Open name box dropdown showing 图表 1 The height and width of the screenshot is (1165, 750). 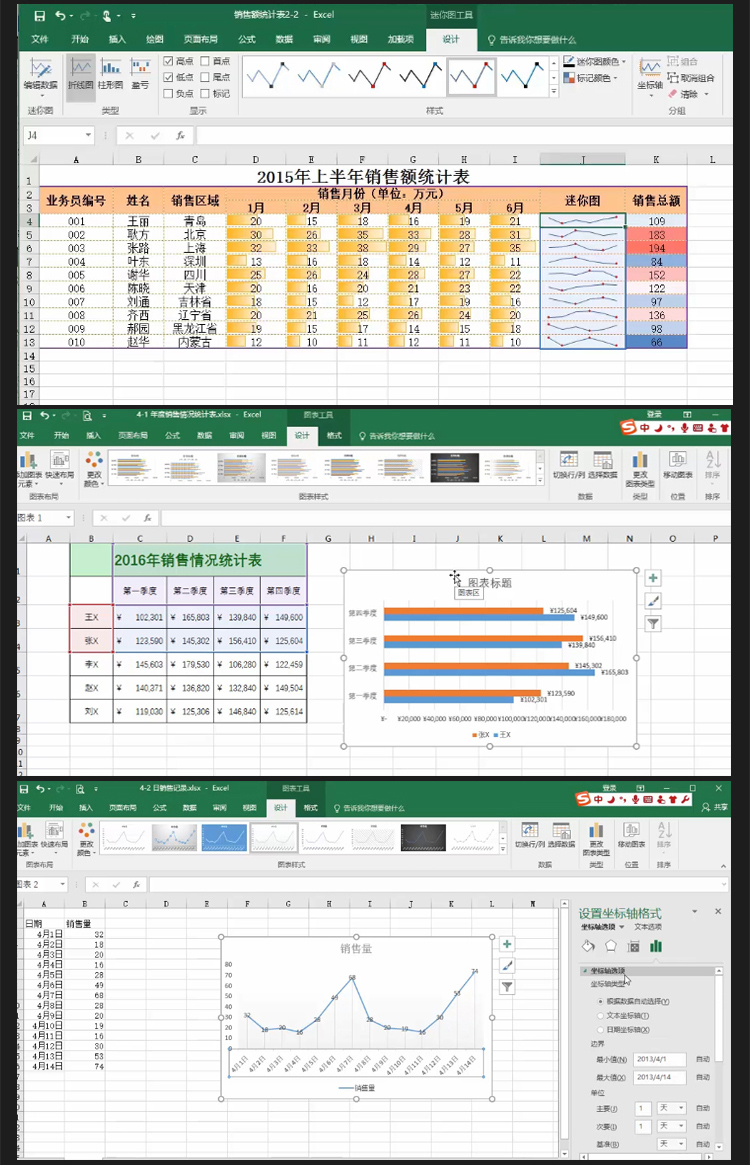68,517
